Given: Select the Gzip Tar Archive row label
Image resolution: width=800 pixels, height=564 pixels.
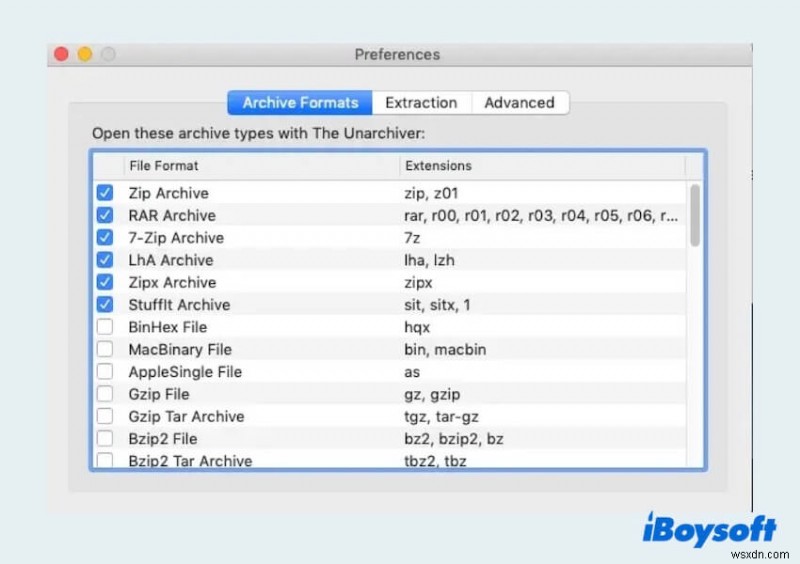Looking at the screenshot, I should [186, 417].
